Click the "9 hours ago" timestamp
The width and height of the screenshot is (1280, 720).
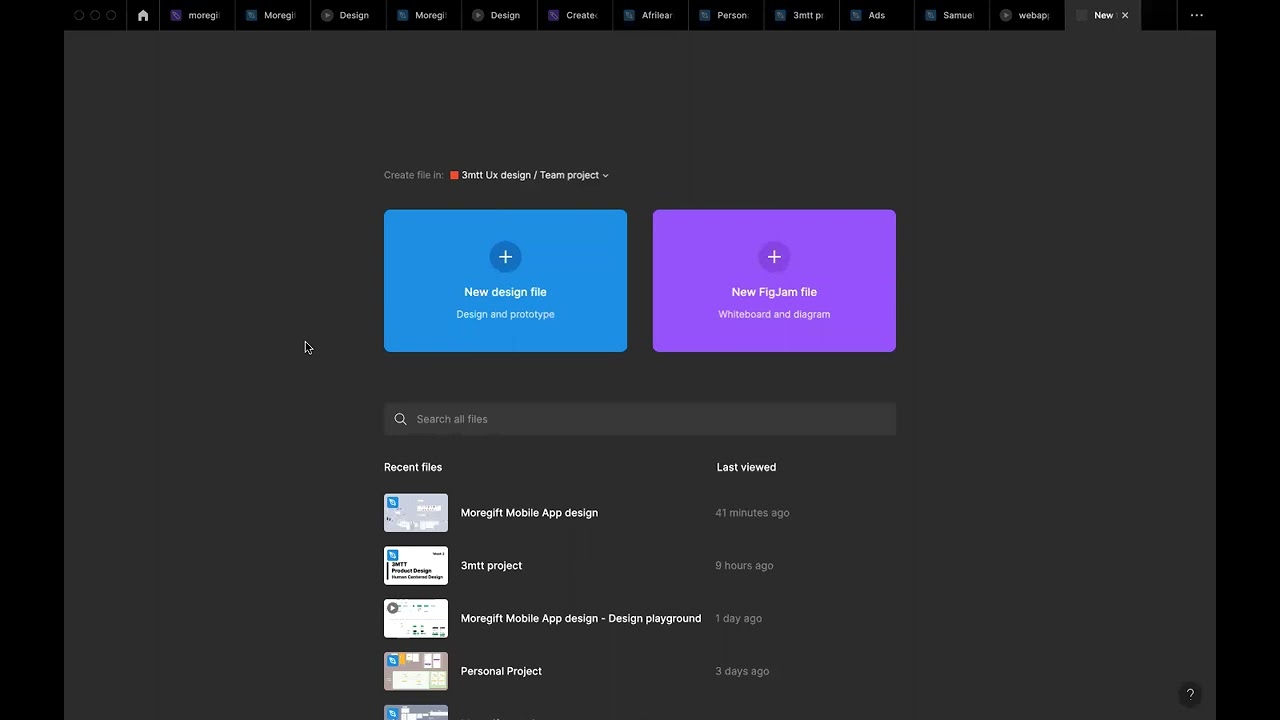pos(744,566)
